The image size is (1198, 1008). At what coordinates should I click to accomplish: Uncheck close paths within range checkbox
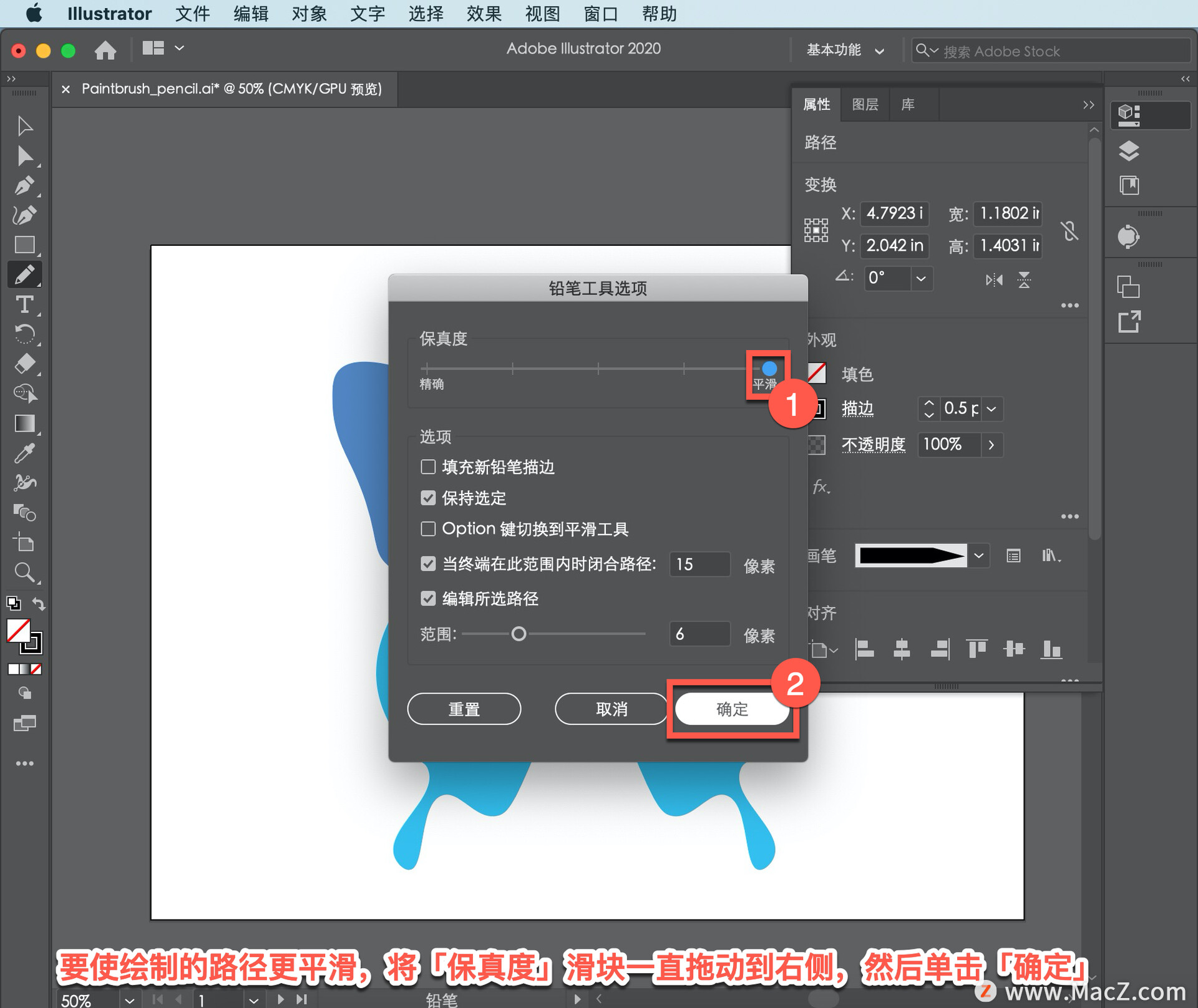point(428,564)
